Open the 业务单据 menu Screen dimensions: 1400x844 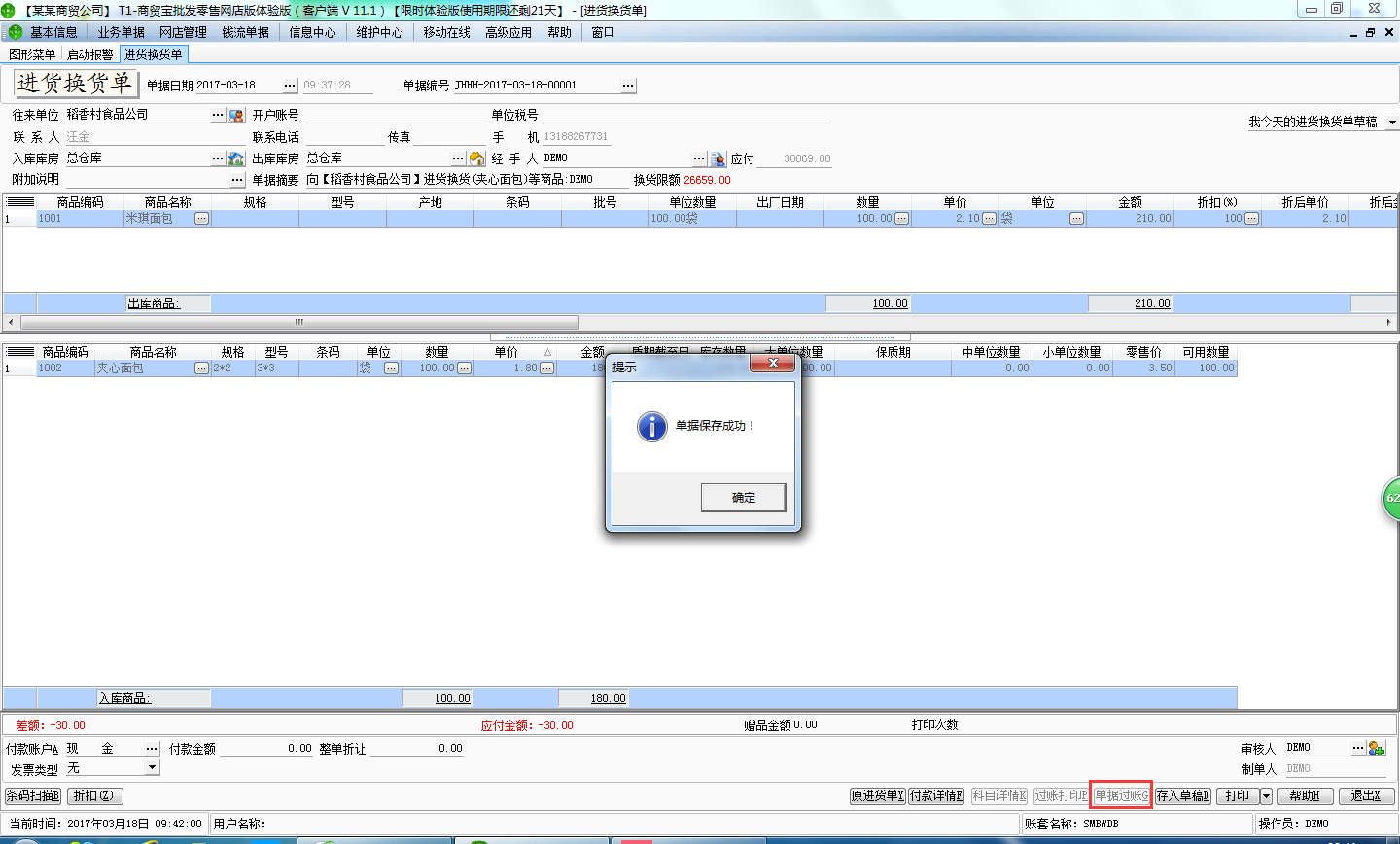coord(121,32)
